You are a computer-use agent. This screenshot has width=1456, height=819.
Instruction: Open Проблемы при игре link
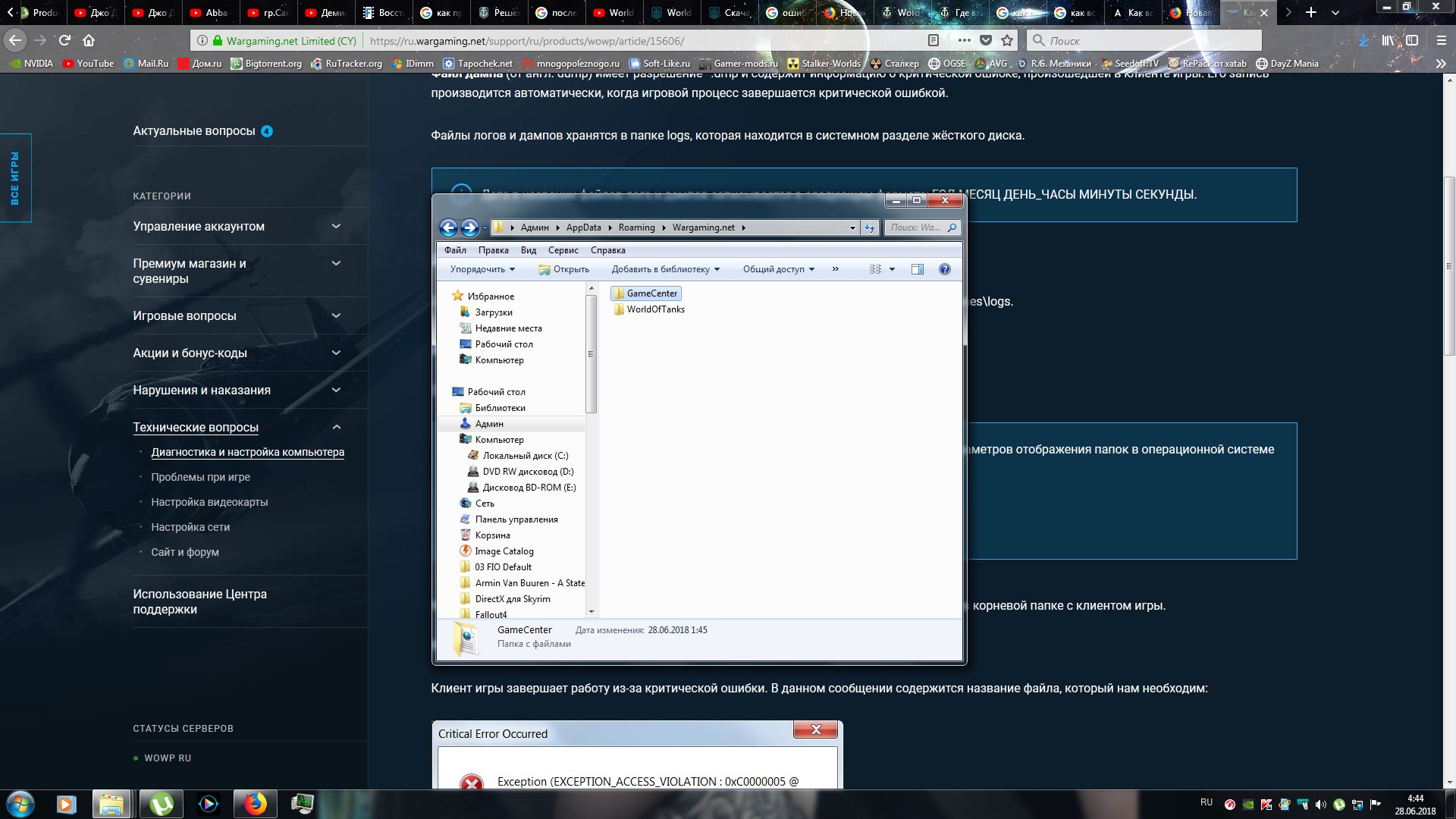[200, 477]
